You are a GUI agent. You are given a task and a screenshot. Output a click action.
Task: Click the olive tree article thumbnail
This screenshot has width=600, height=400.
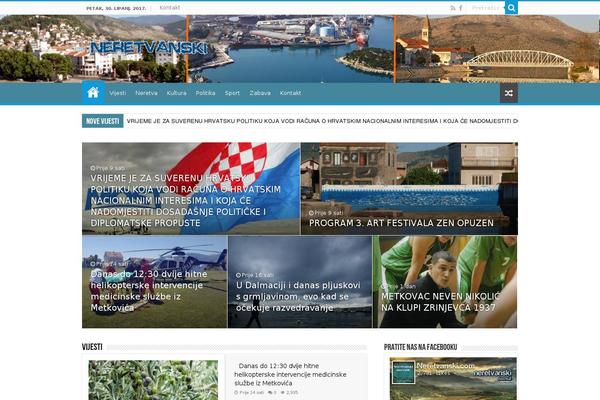tap(153, 380)
